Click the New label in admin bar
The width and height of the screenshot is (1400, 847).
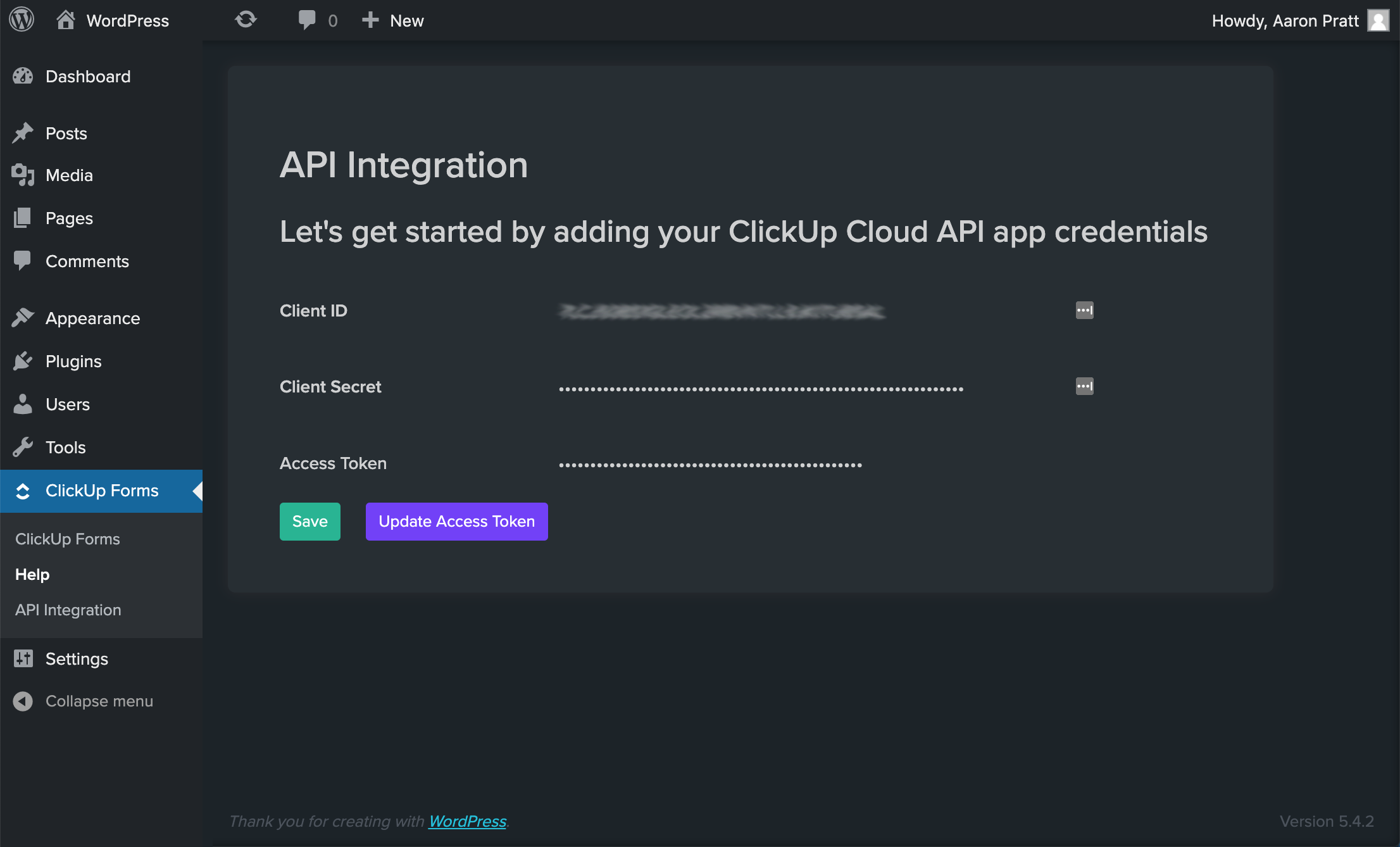point(407,20)
